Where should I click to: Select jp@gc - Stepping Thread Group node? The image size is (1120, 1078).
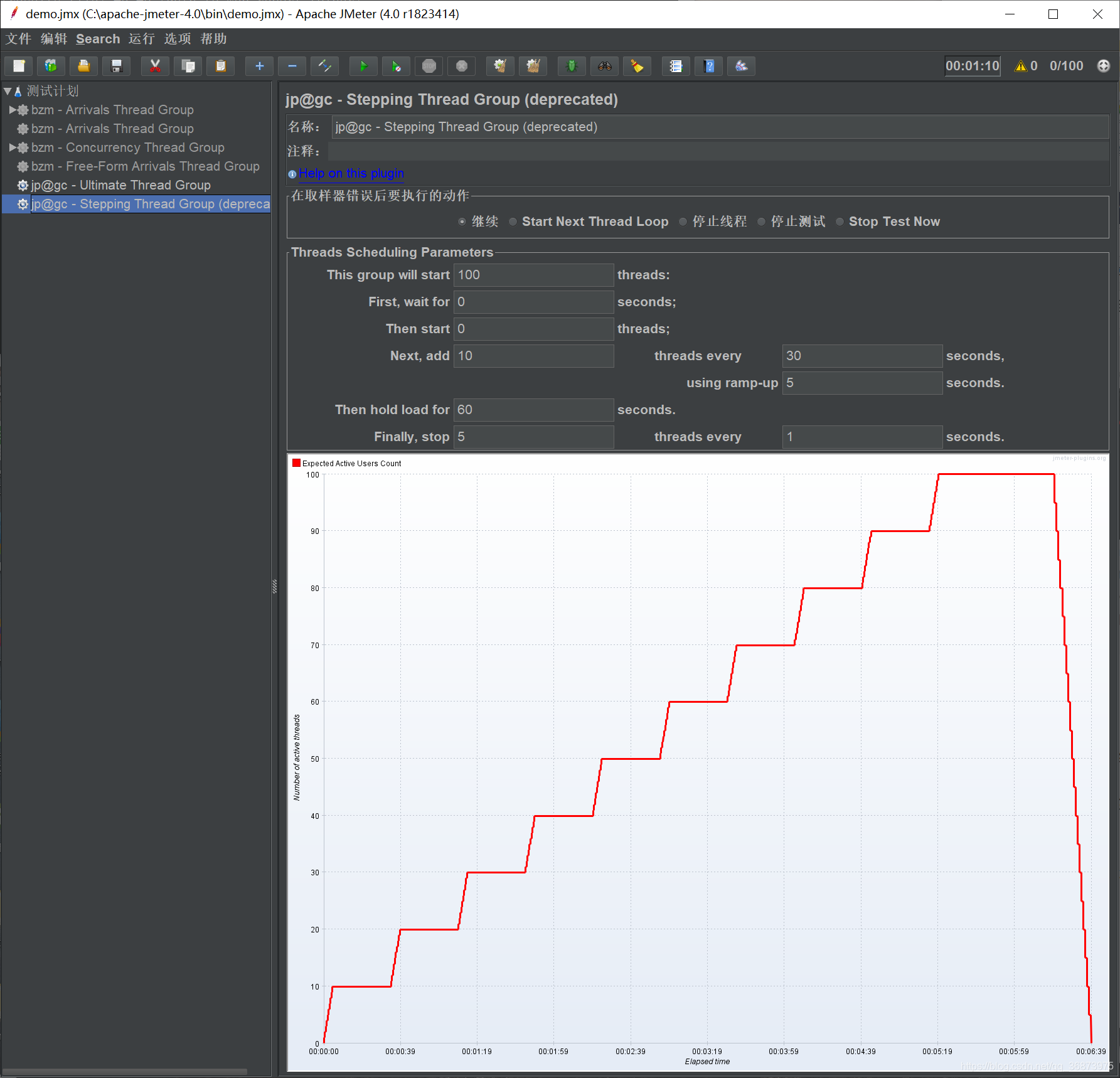point(150,204)
